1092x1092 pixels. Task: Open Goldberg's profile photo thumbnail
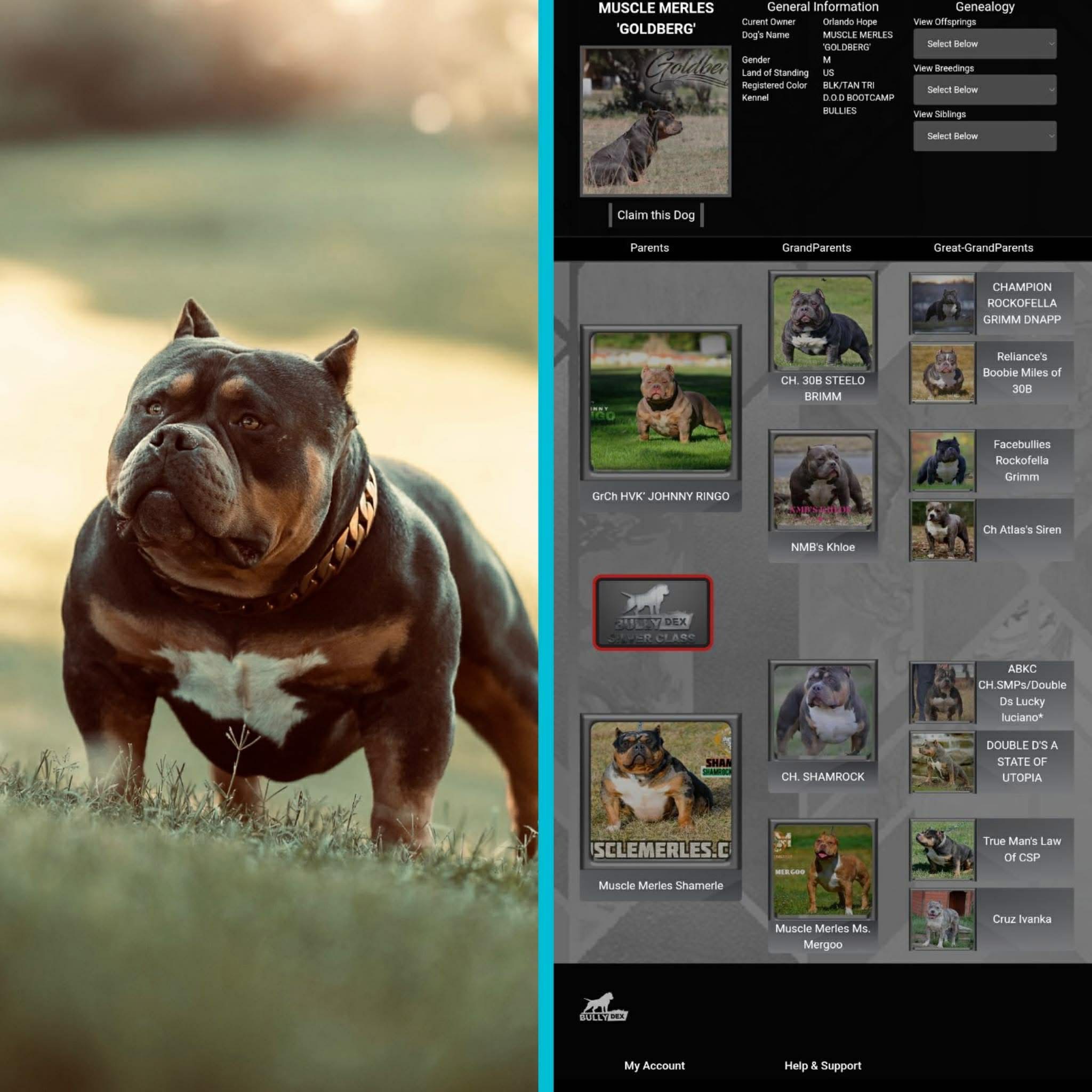pyautogui.click(x=656, y=121)
